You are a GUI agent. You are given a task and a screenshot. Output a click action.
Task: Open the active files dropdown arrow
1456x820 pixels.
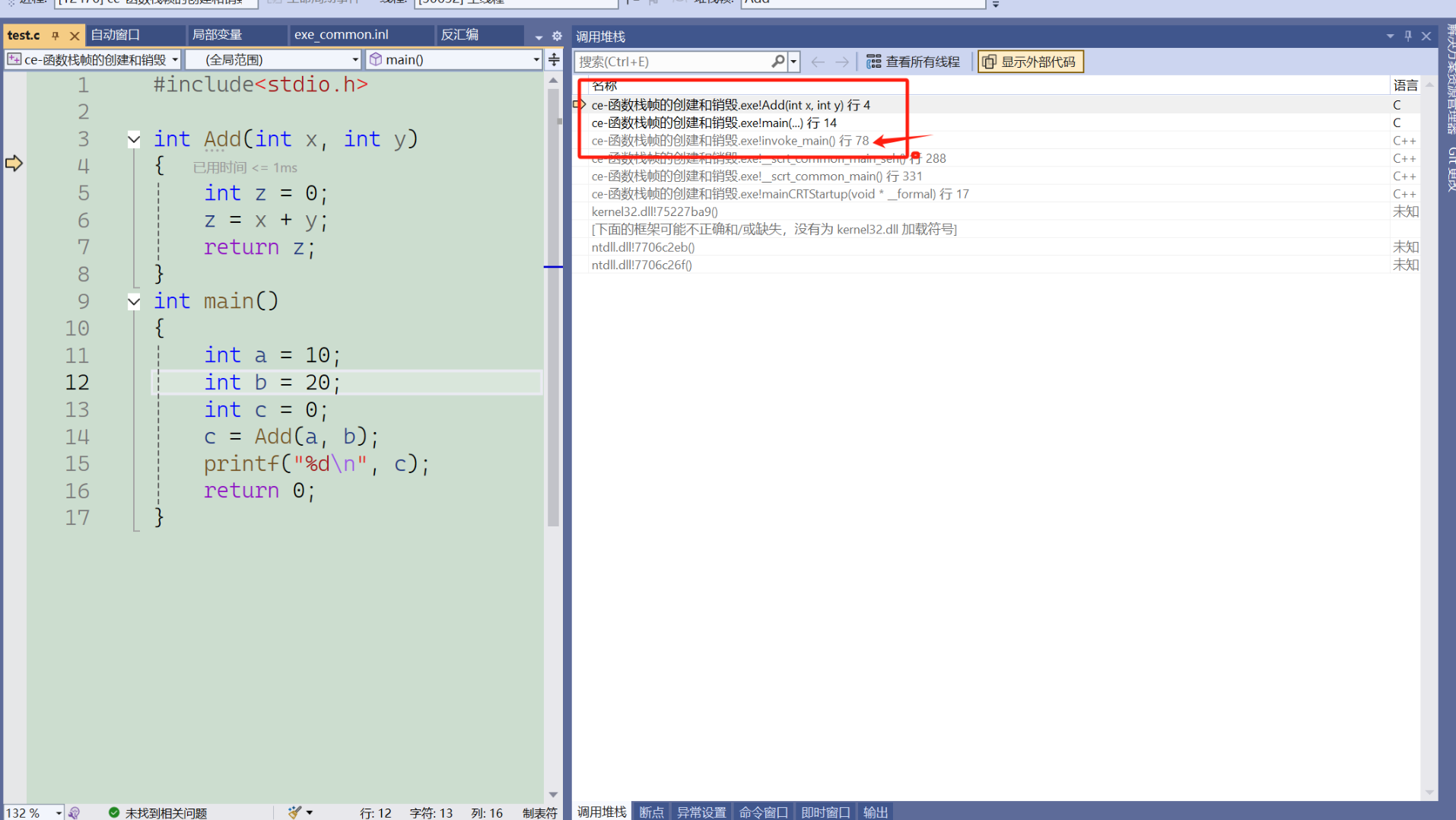(539, 37)
